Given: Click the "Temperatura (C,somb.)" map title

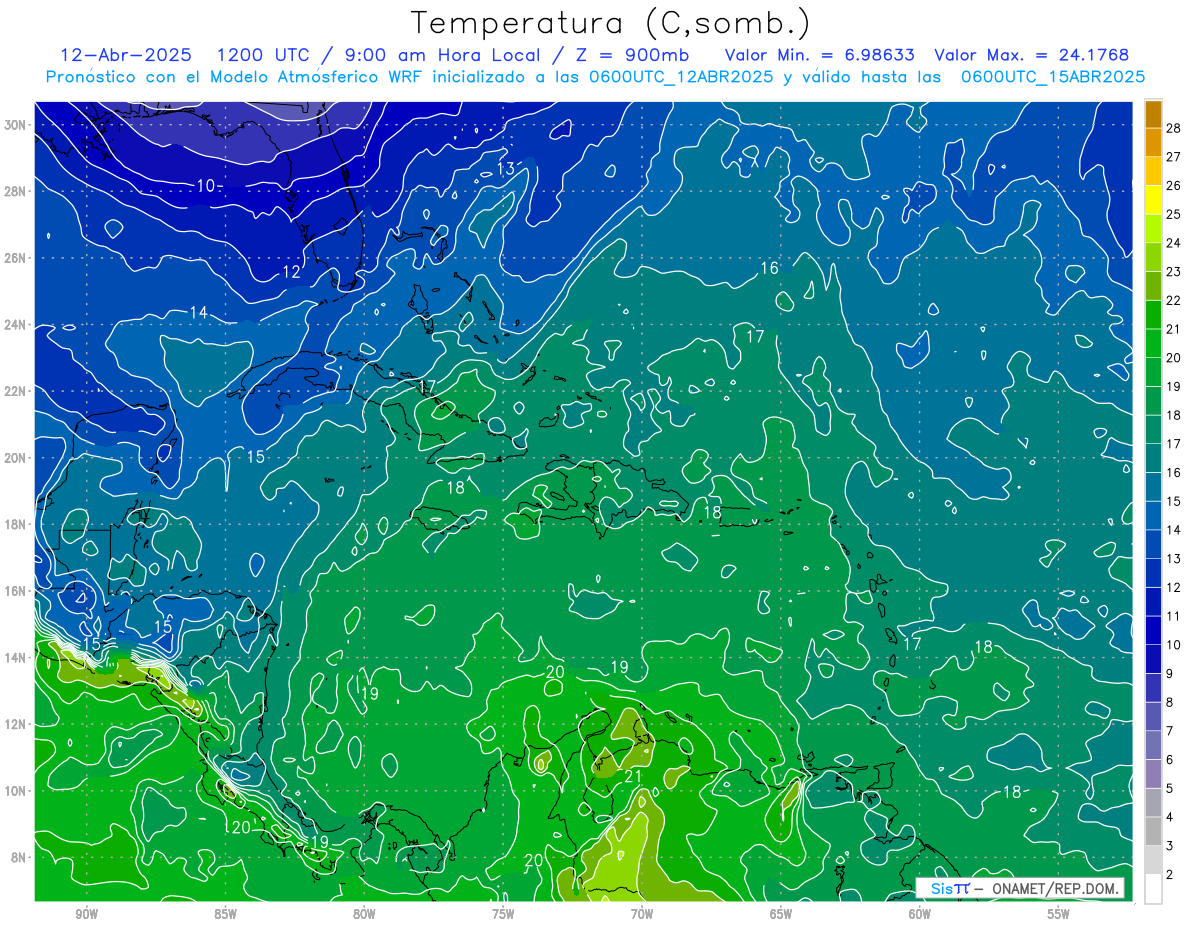Looking at the screenshot, I should (611, 23).
